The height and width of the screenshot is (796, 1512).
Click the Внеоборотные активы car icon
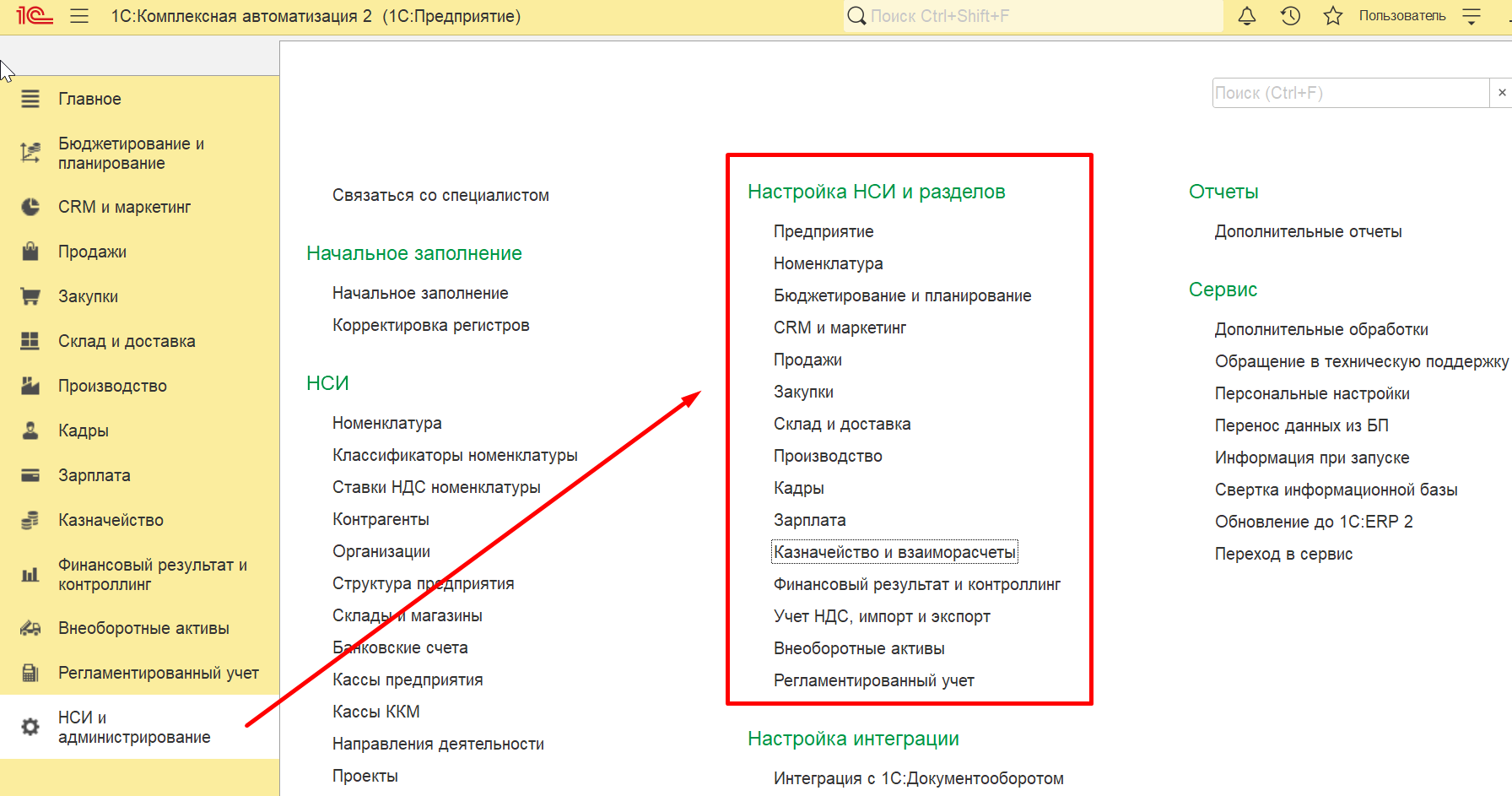(x=30, y=628)
